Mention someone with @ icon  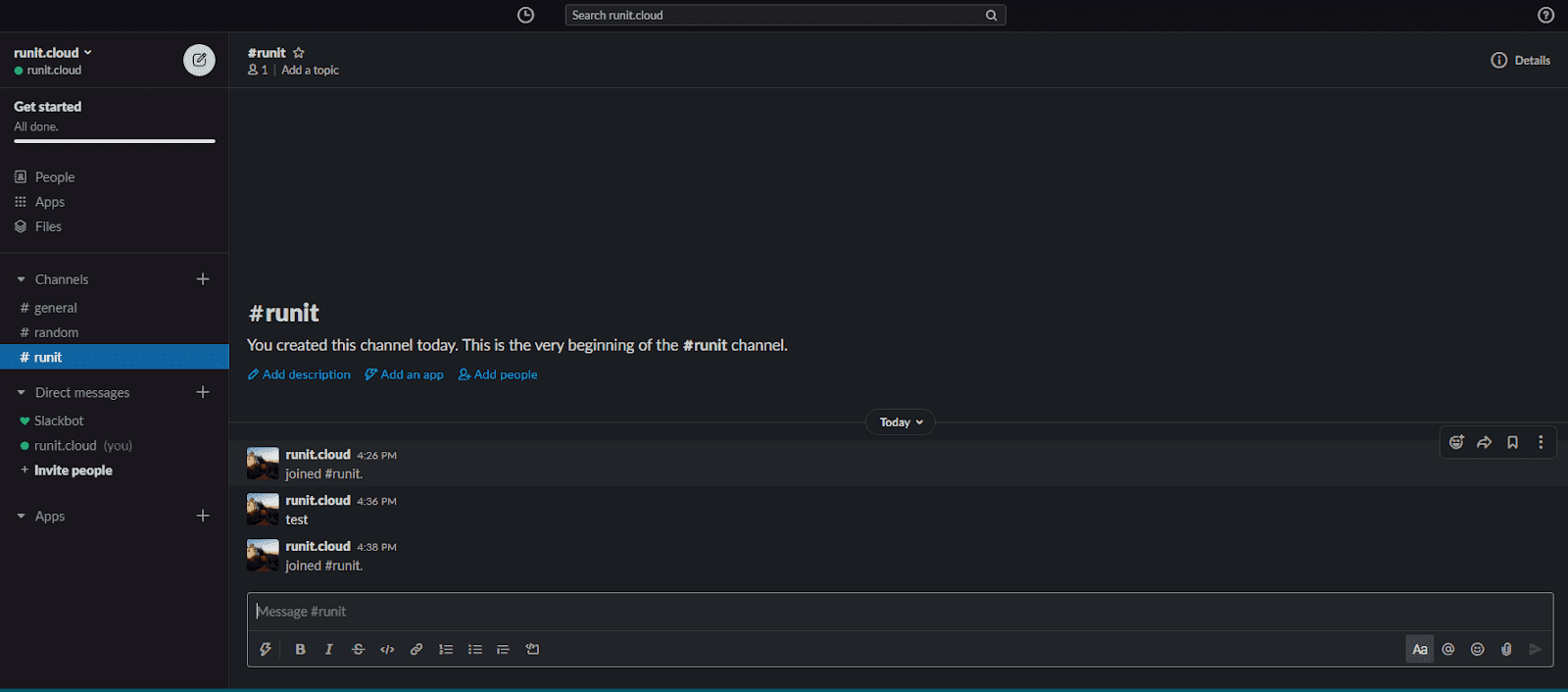pyautogui.click(x=1448, y=649)
